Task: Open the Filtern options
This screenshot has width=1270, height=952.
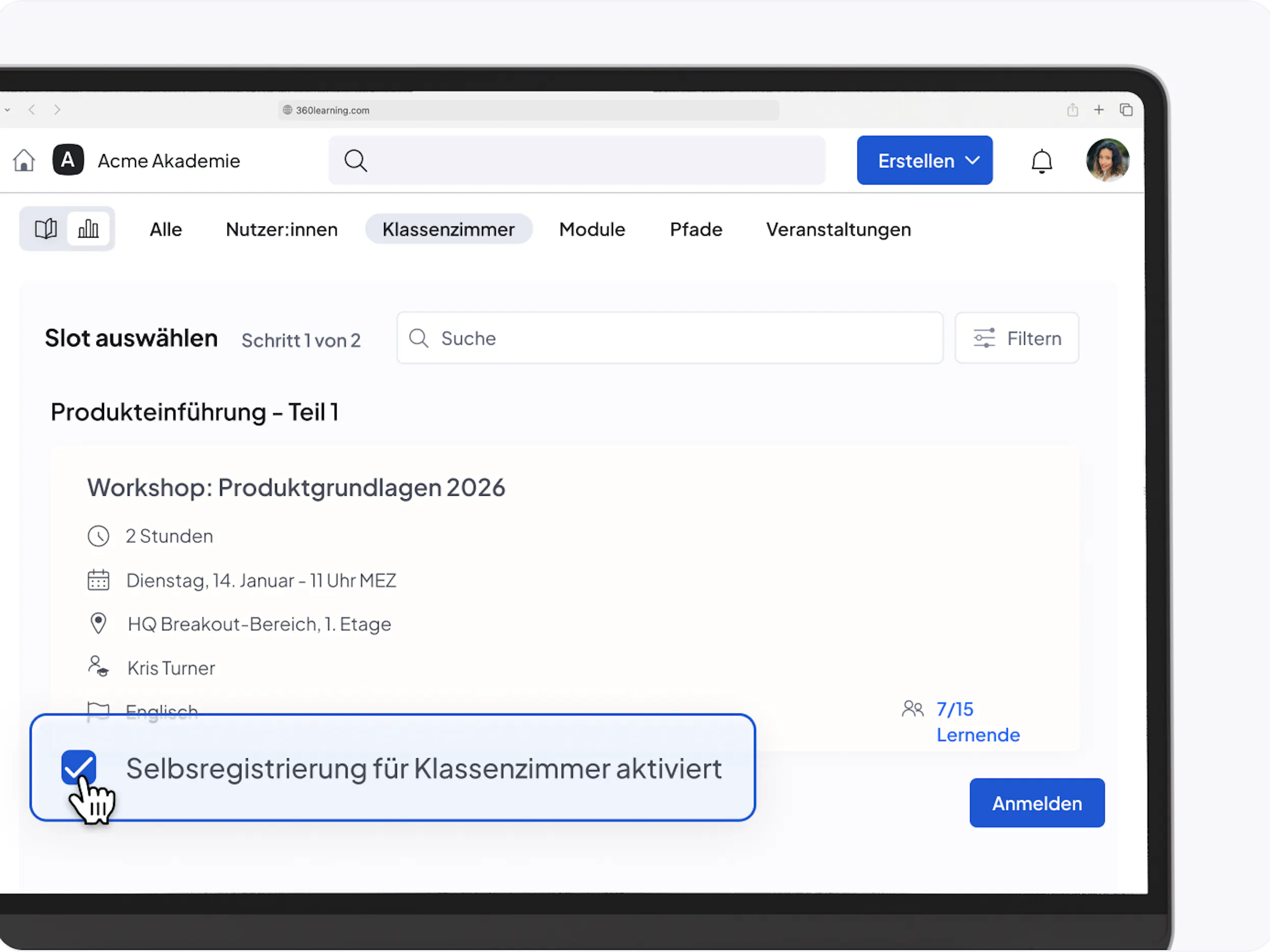Action: pos(1016,338)
